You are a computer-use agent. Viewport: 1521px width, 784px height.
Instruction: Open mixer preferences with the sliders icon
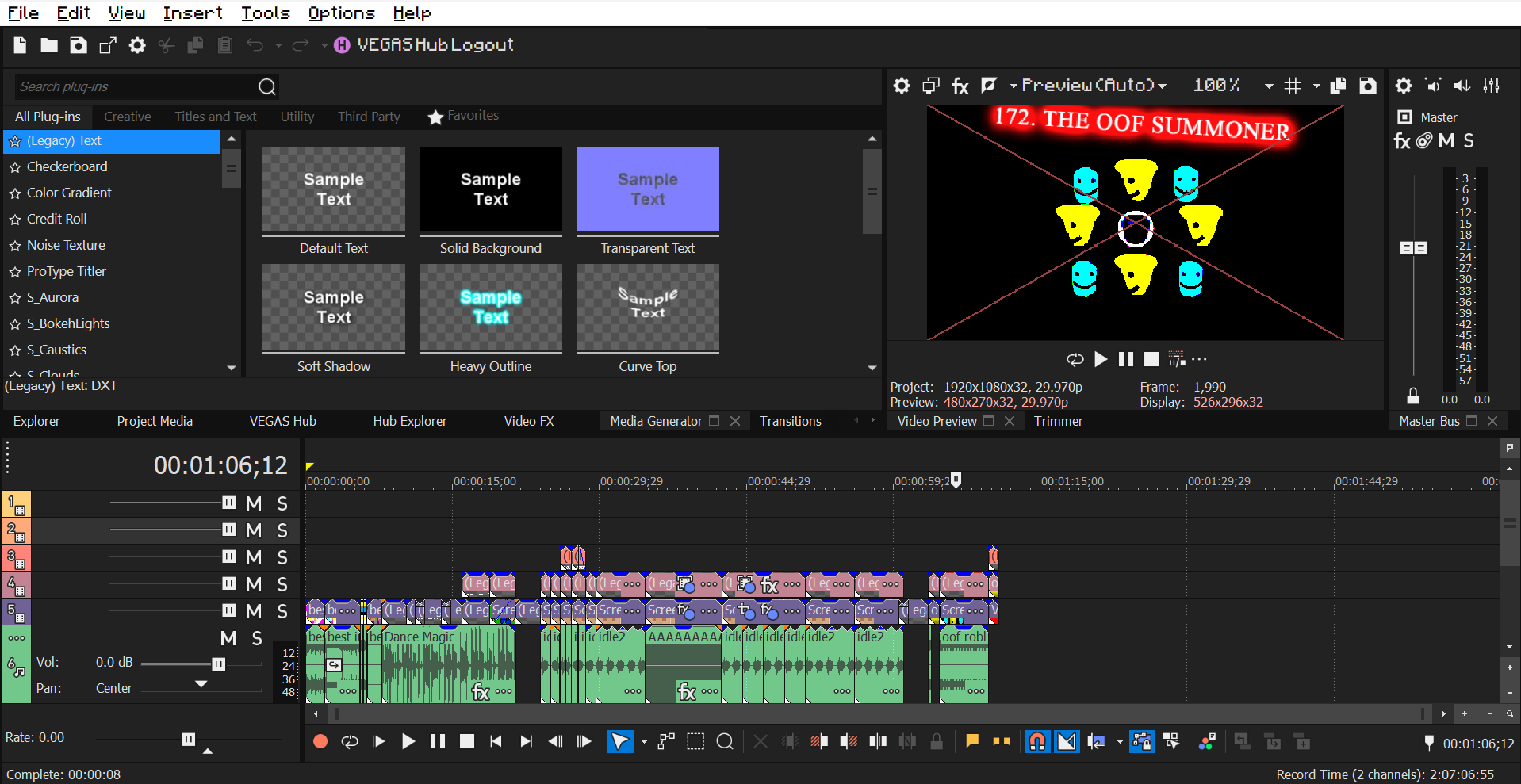[x=1492, y=86]
